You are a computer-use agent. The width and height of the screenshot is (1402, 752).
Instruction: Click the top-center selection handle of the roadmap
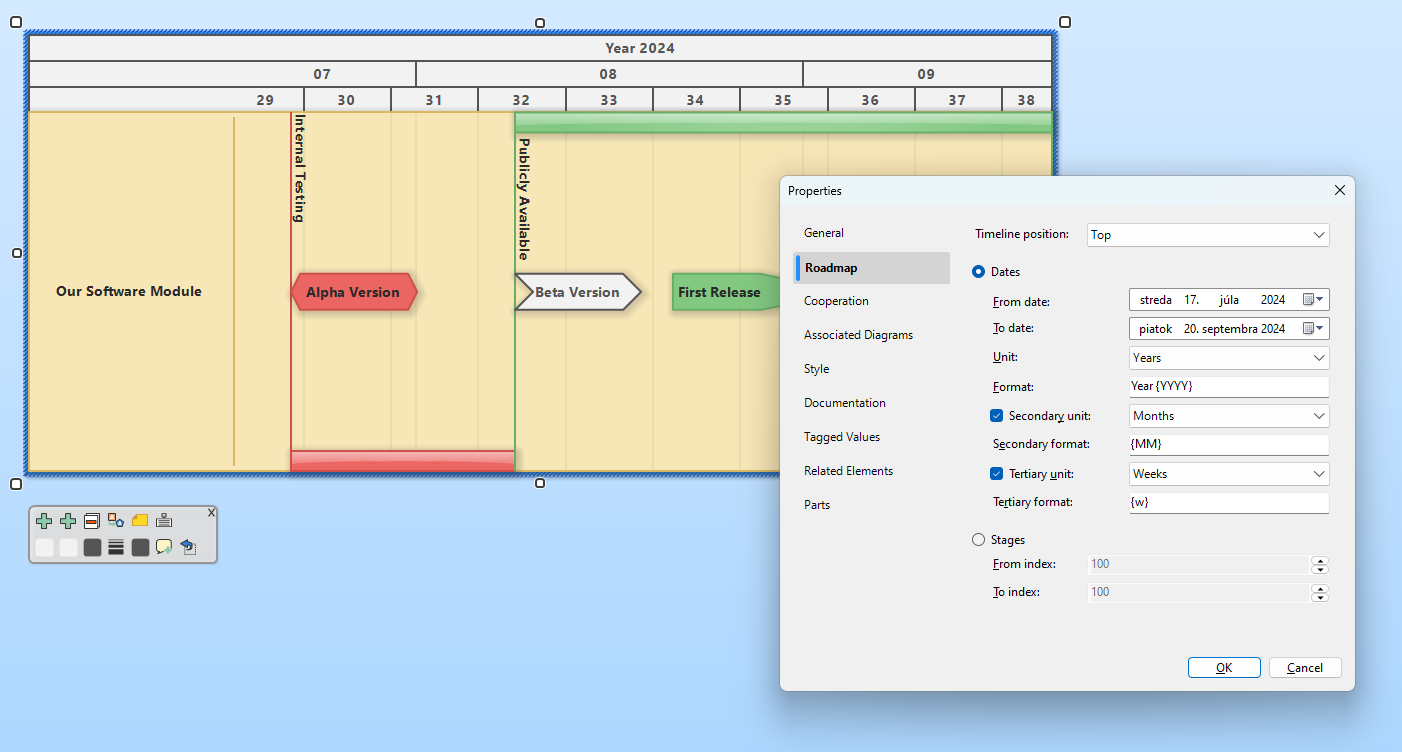tap(540, 23)
